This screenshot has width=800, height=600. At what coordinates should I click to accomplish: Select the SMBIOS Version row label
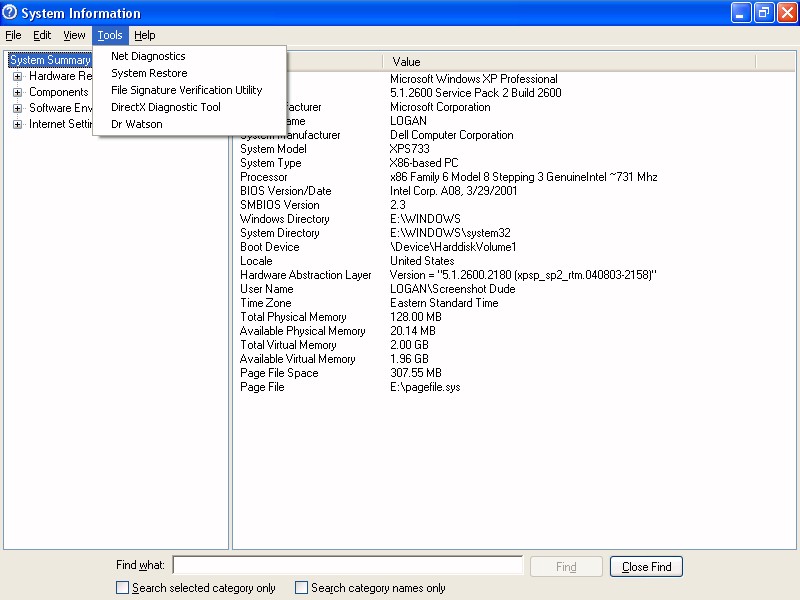pos(280,205)
